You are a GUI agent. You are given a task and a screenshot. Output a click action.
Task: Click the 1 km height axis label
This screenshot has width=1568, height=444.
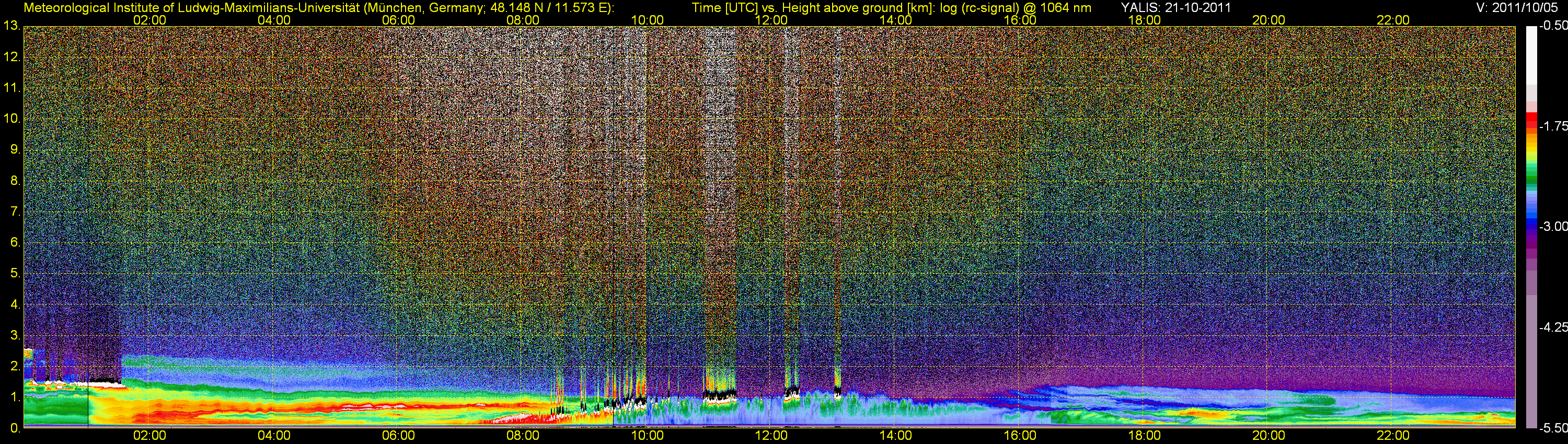[15, 397]
